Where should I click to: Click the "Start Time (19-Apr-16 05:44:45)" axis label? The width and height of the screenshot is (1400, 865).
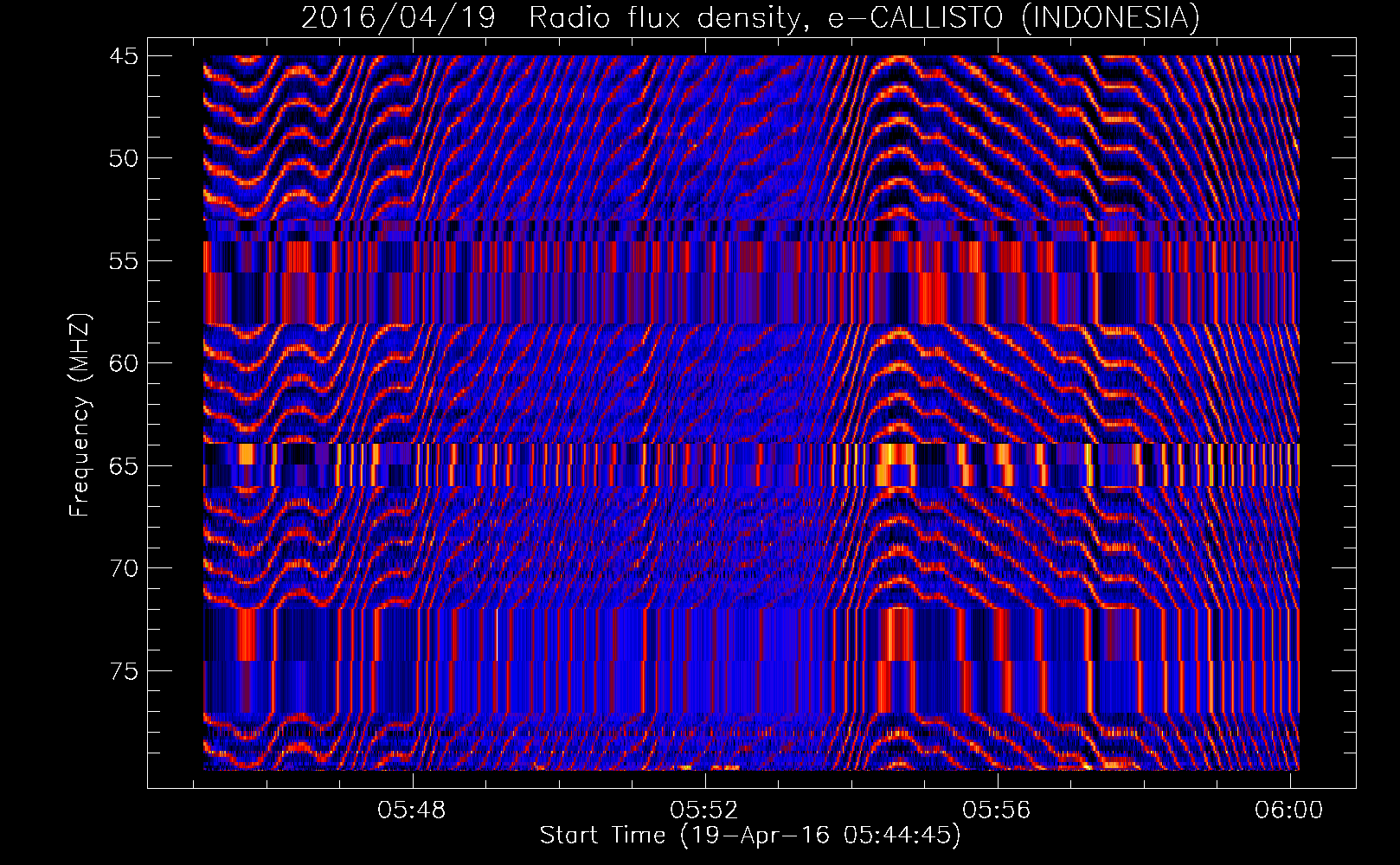[x=750, y=836]
